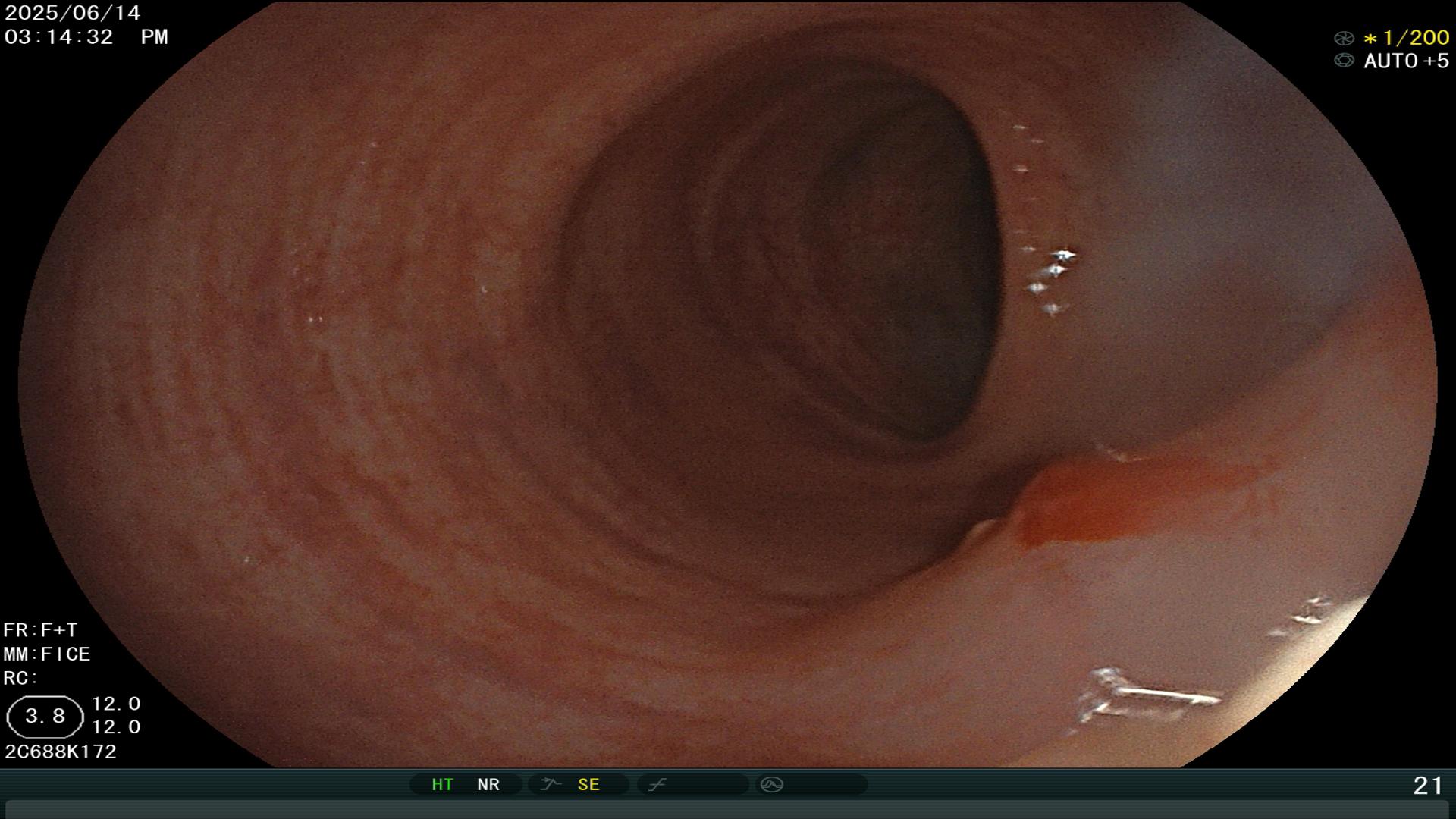This screenshot has height=819, width=1456.
Task: Click the endoscopic video image
Action: coord(728,384)
